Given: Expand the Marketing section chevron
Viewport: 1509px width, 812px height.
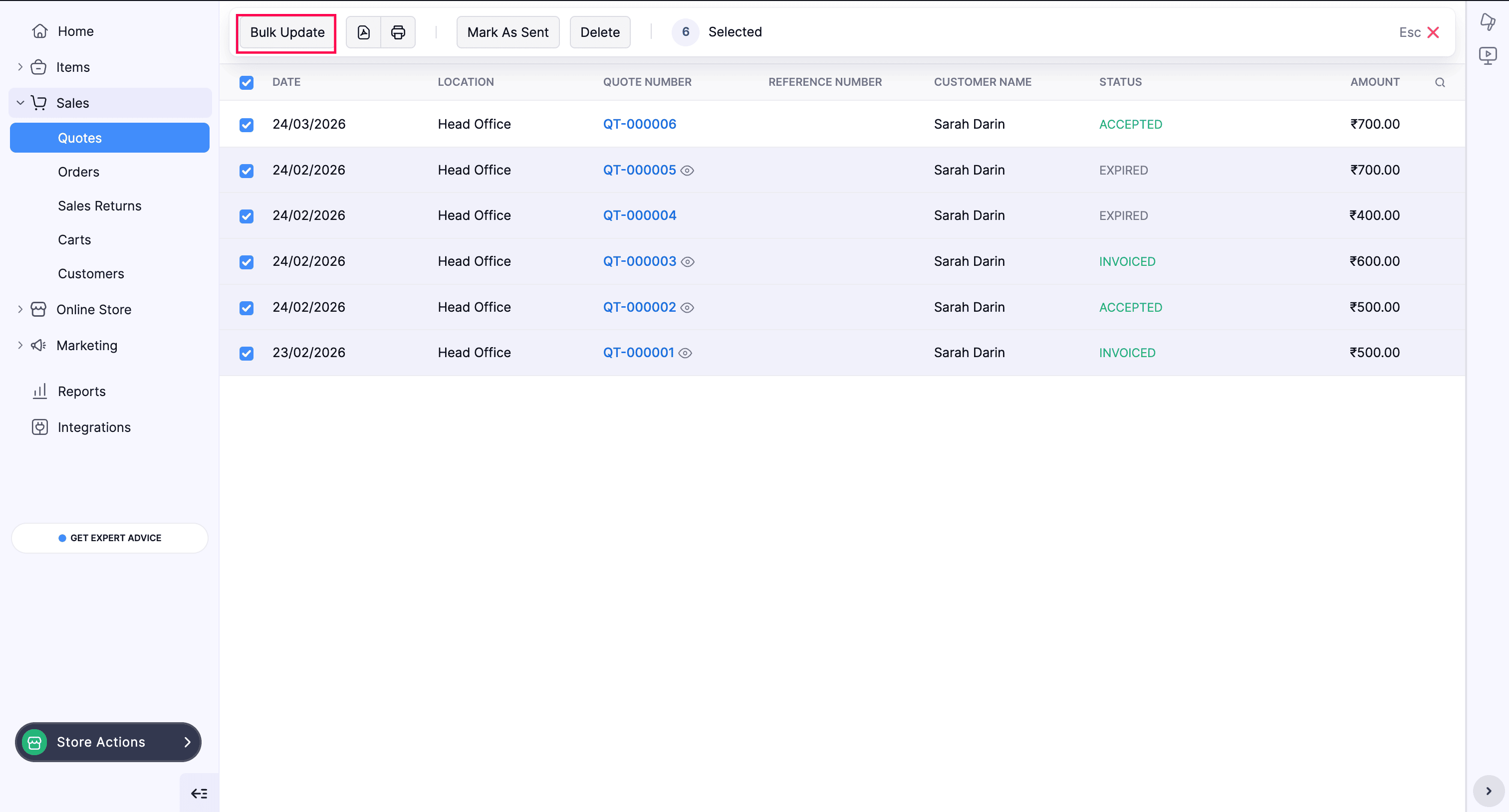Looking at the screenshot, I should 20,346.
